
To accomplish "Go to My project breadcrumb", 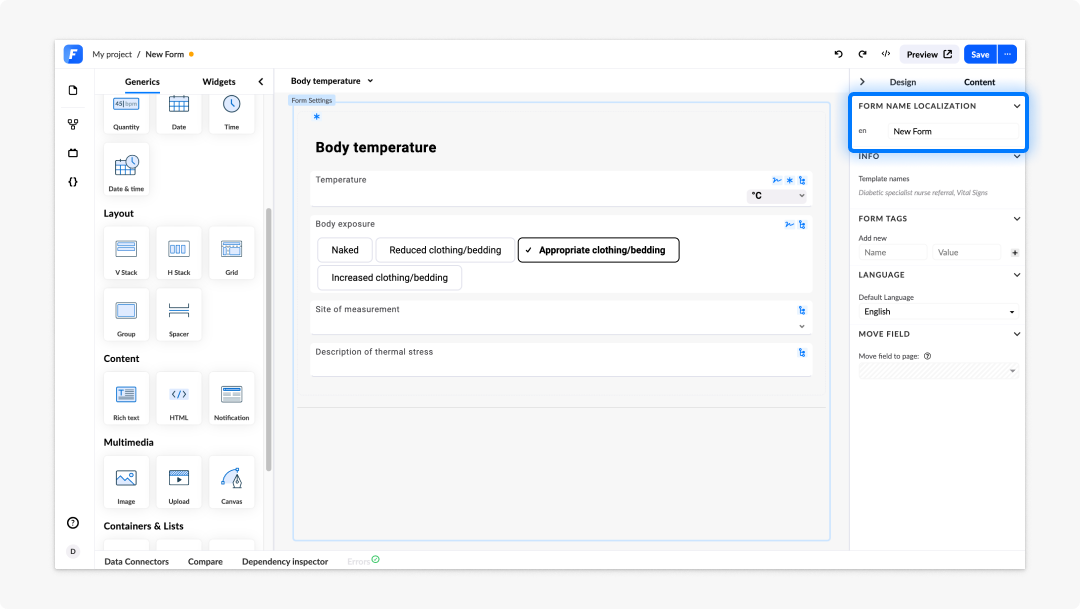I will (112, 54).
